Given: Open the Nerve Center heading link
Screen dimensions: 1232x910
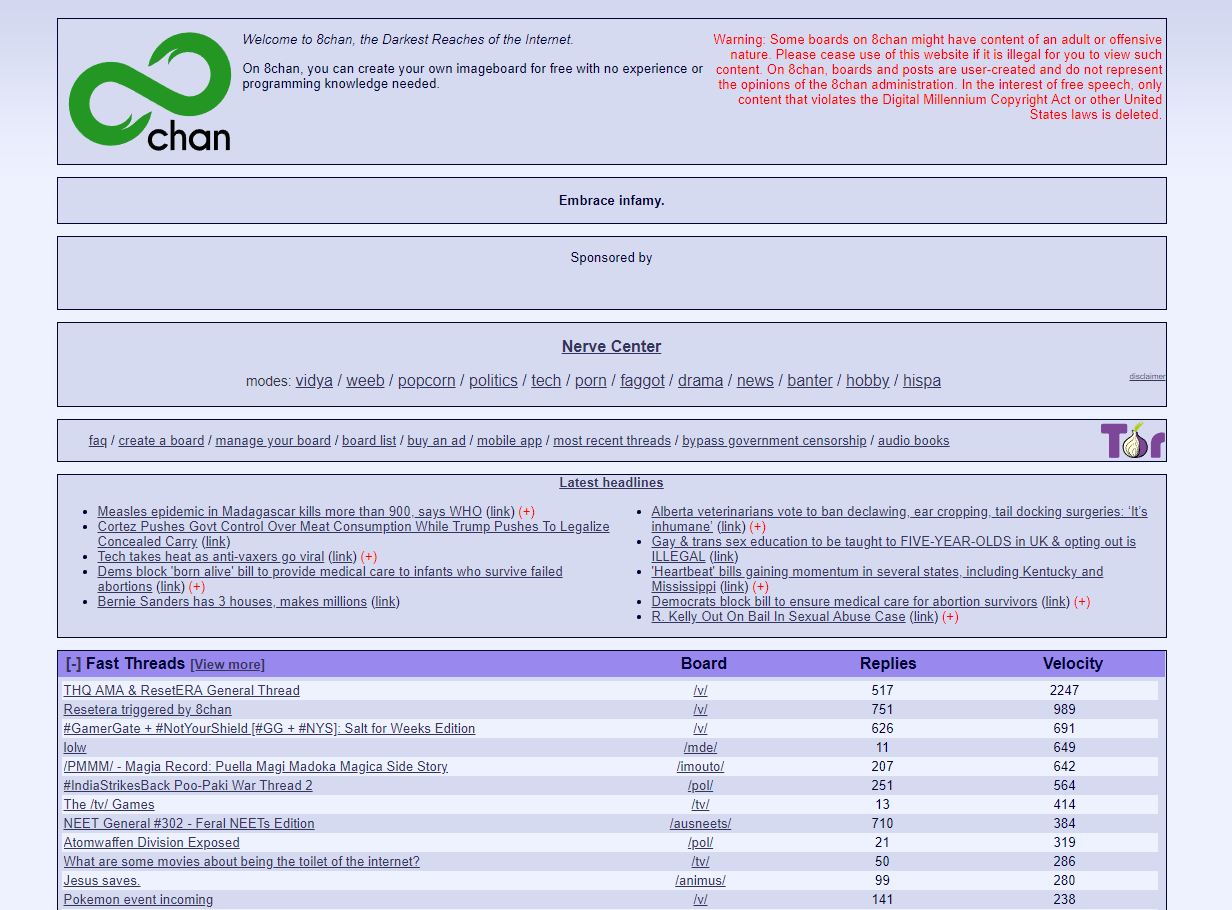Looking at the screenshot, I should click(x=611, y=347).
